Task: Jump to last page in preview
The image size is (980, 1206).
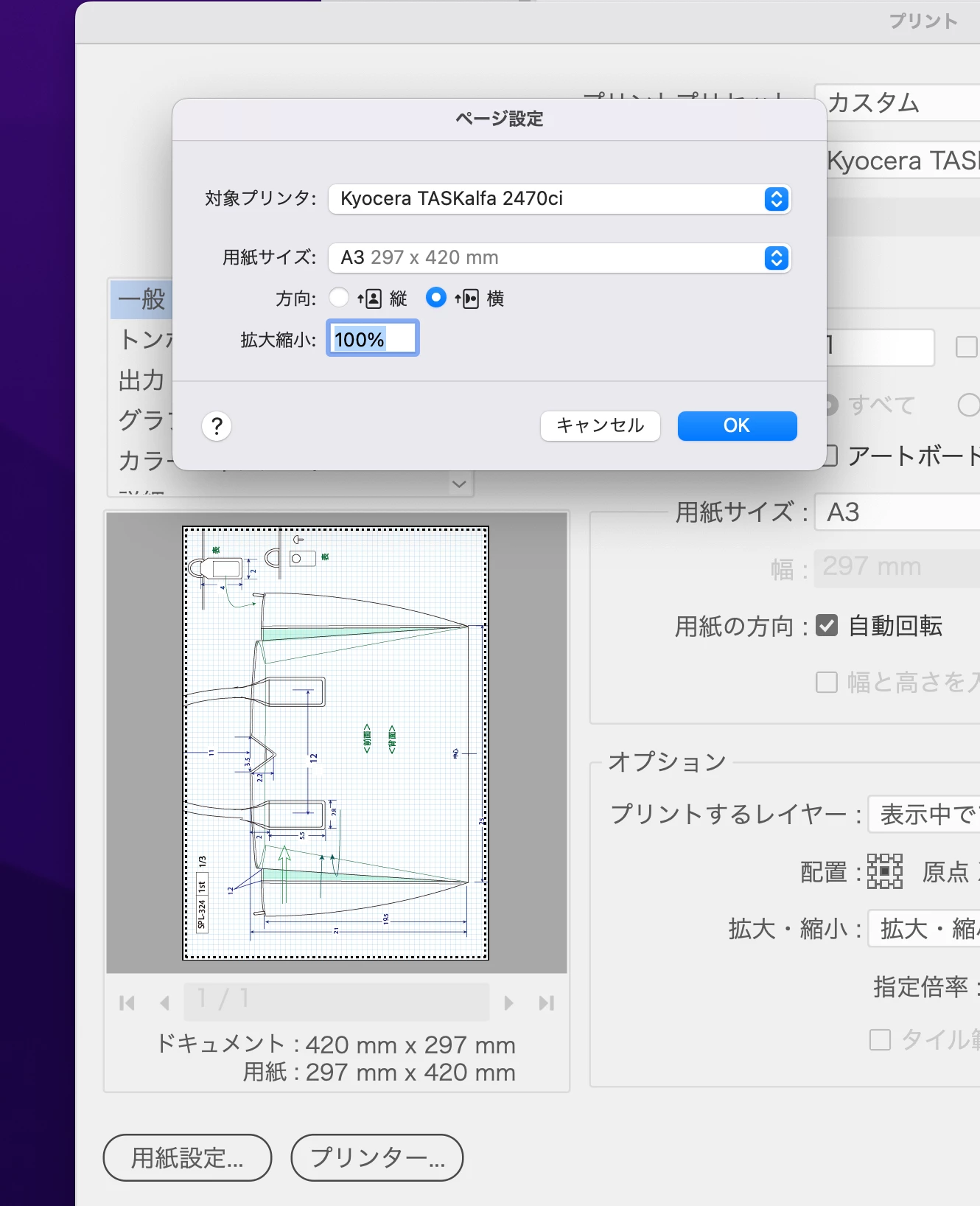Action: pos(546,1003)
